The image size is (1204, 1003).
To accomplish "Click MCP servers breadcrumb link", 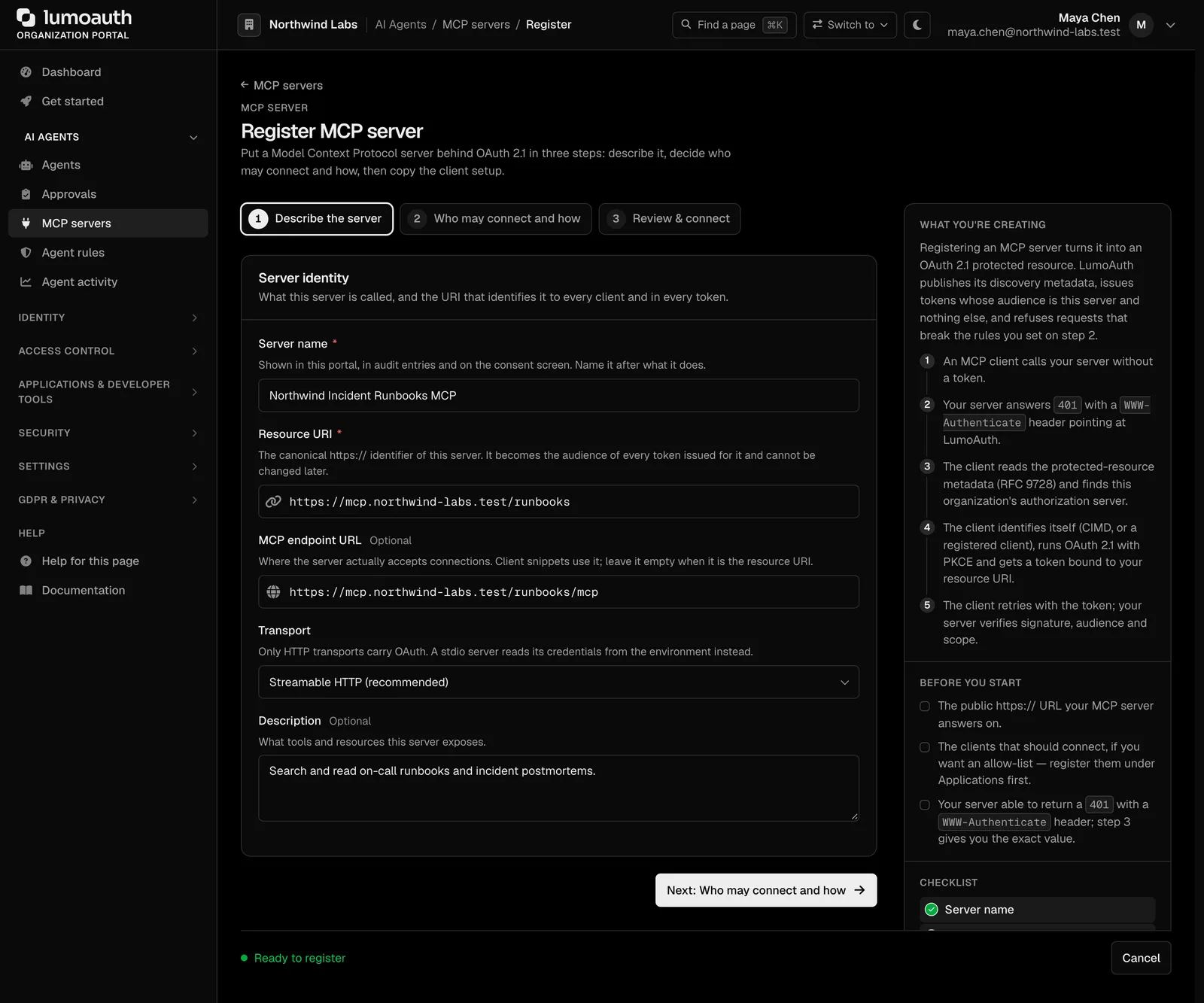I will [x=476, y=25].
